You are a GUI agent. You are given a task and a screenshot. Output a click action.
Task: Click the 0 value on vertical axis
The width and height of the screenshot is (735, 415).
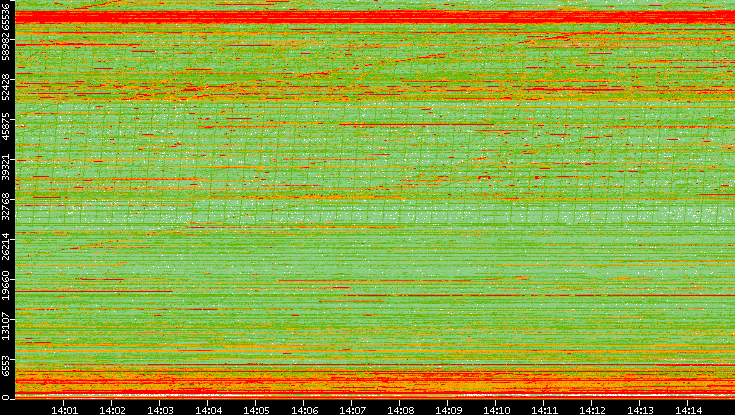click(5, 398)
